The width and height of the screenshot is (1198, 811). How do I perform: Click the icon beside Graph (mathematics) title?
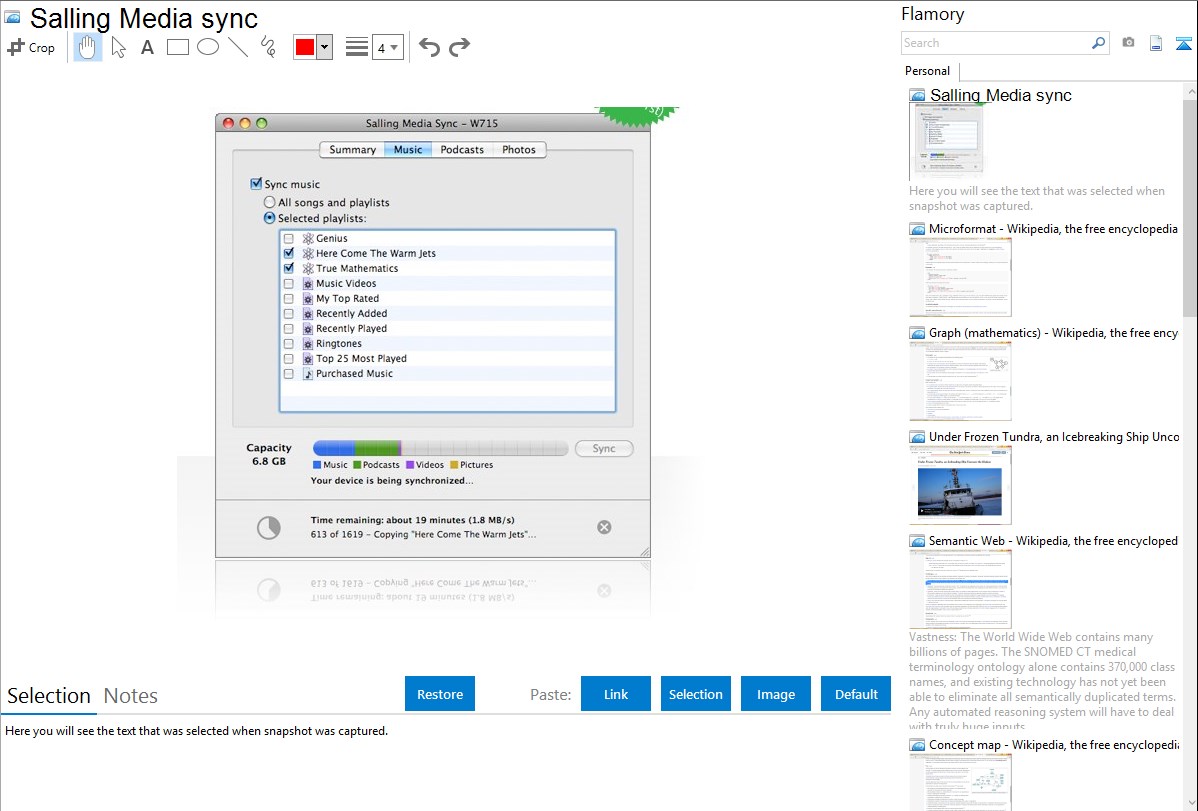coord(918,333)
